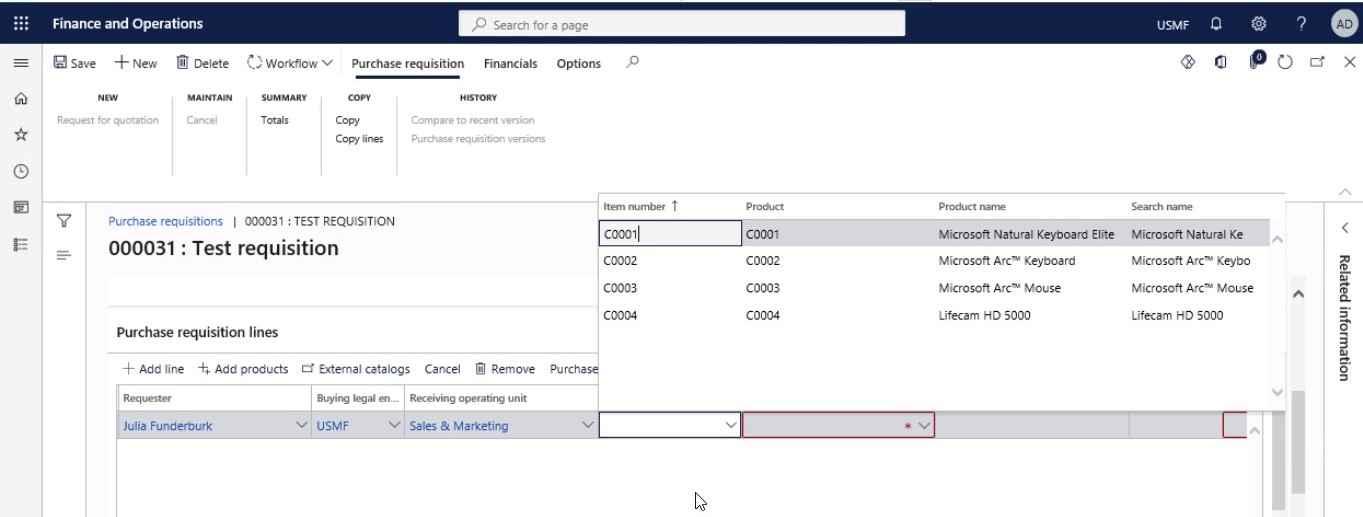Viewport: 1363px width, 517px height.
Task: Click the Search for a page box
Action: coord(682,24)
